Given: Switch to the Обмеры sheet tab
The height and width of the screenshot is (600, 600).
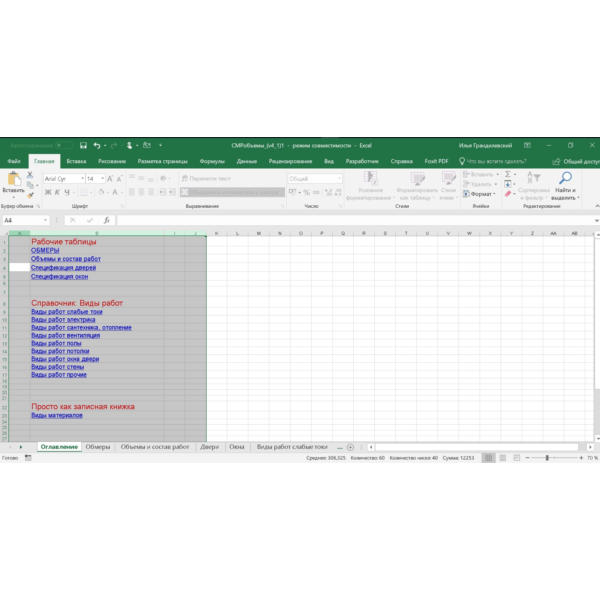Looking at the screenshot, I should 98,447.
